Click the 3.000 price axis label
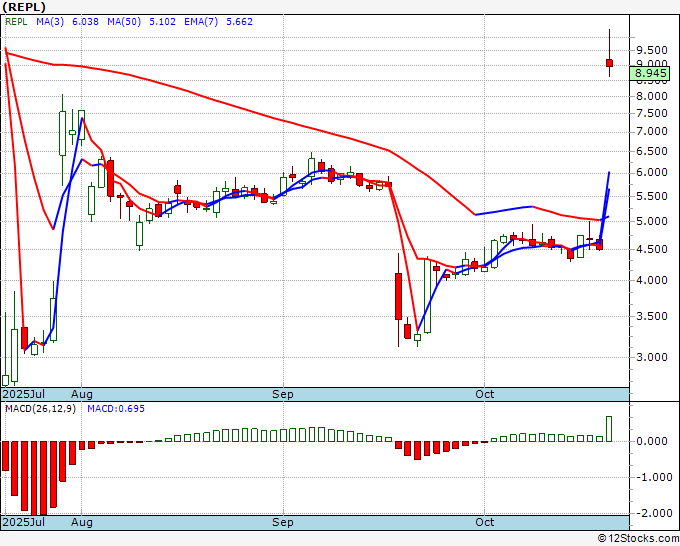This screenshot has height=546, width=680. pos(651,357)
